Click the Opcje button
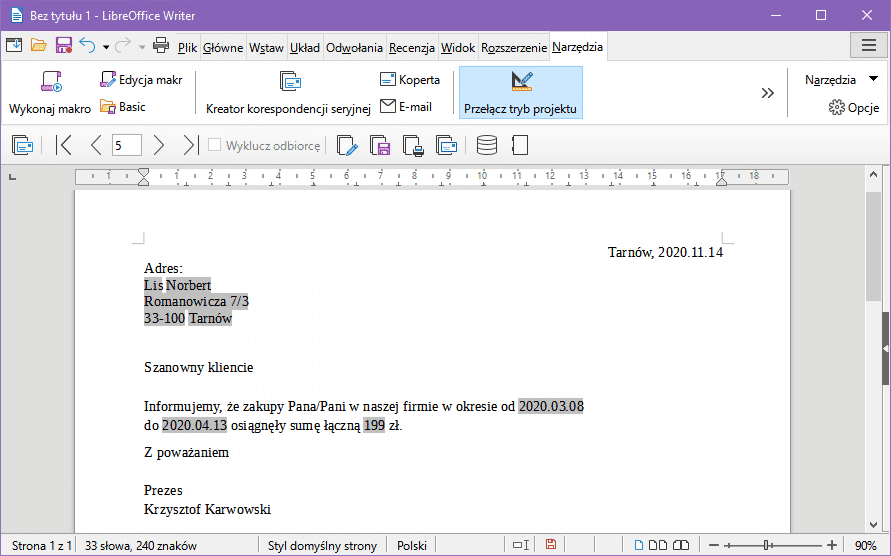The image size is (891, 556). 854,108
